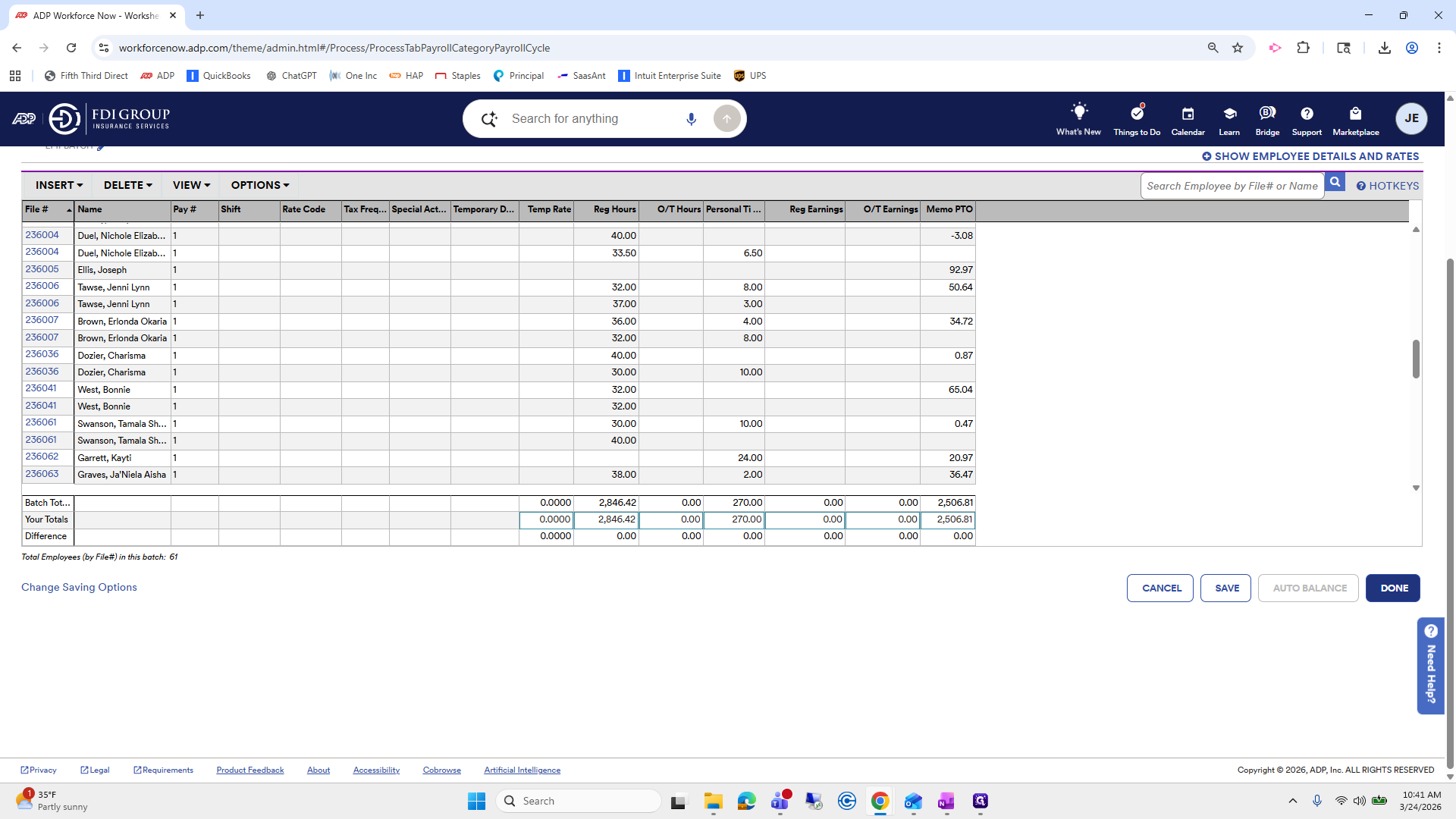Activate voice search microphone icon

click(691, 119)
